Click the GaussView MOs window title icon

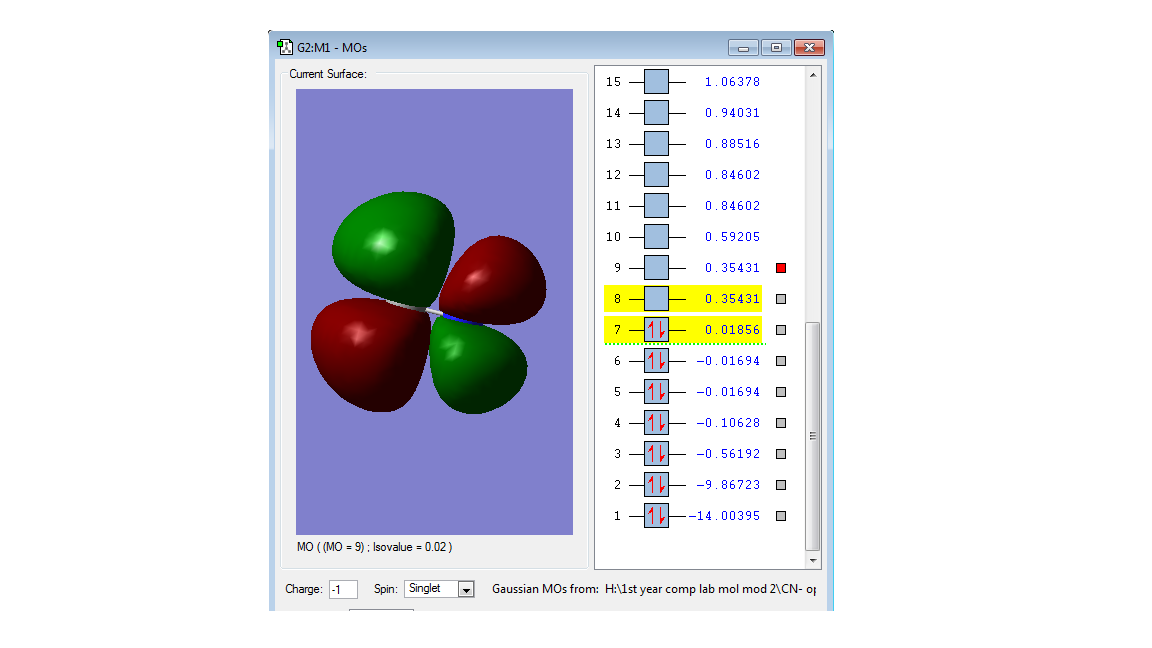(285, 48)
